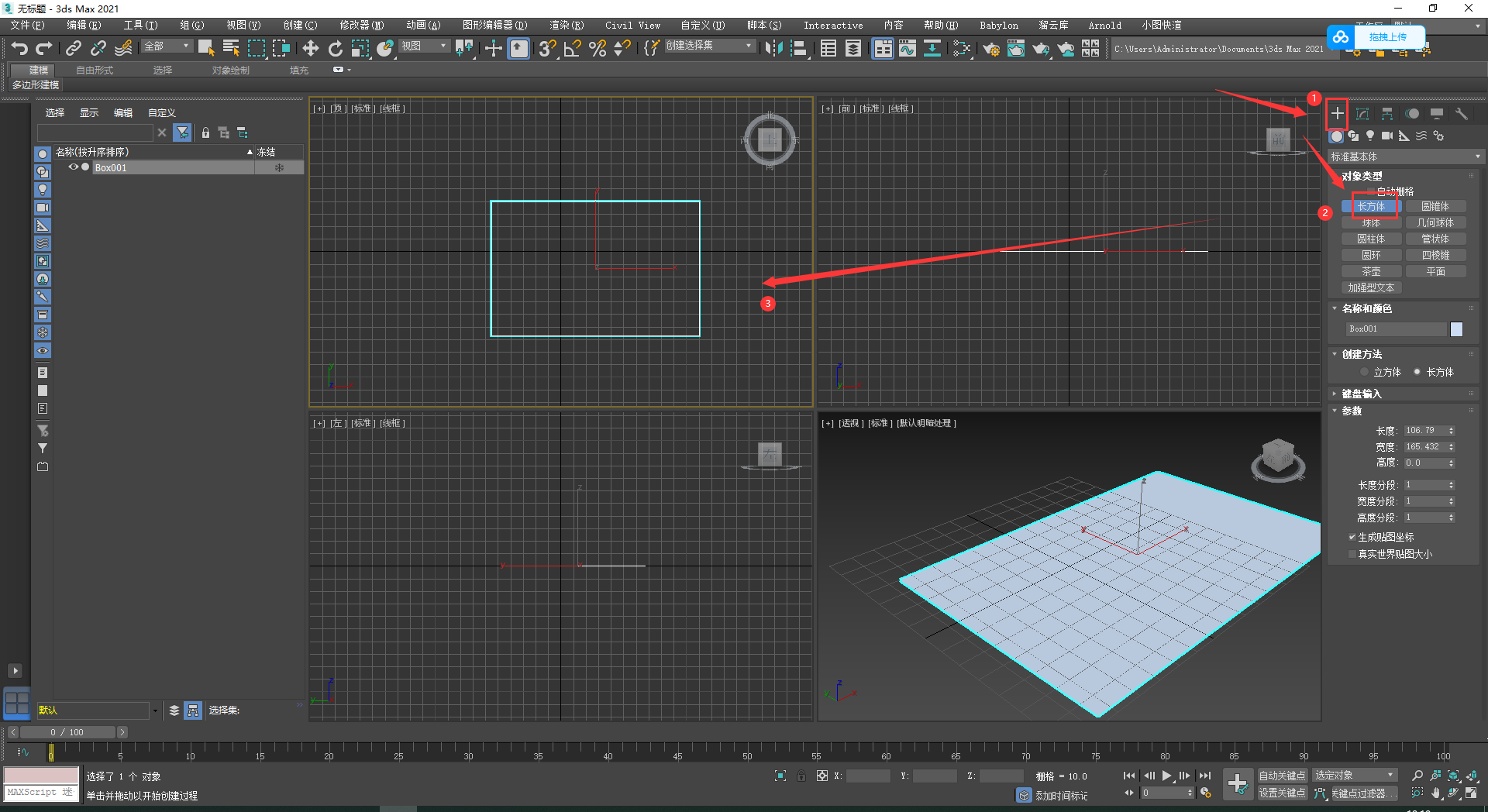Click the Bind to Space Warp icon
This screenshot has height=812, width=1488.
click(x=123, y=49)
